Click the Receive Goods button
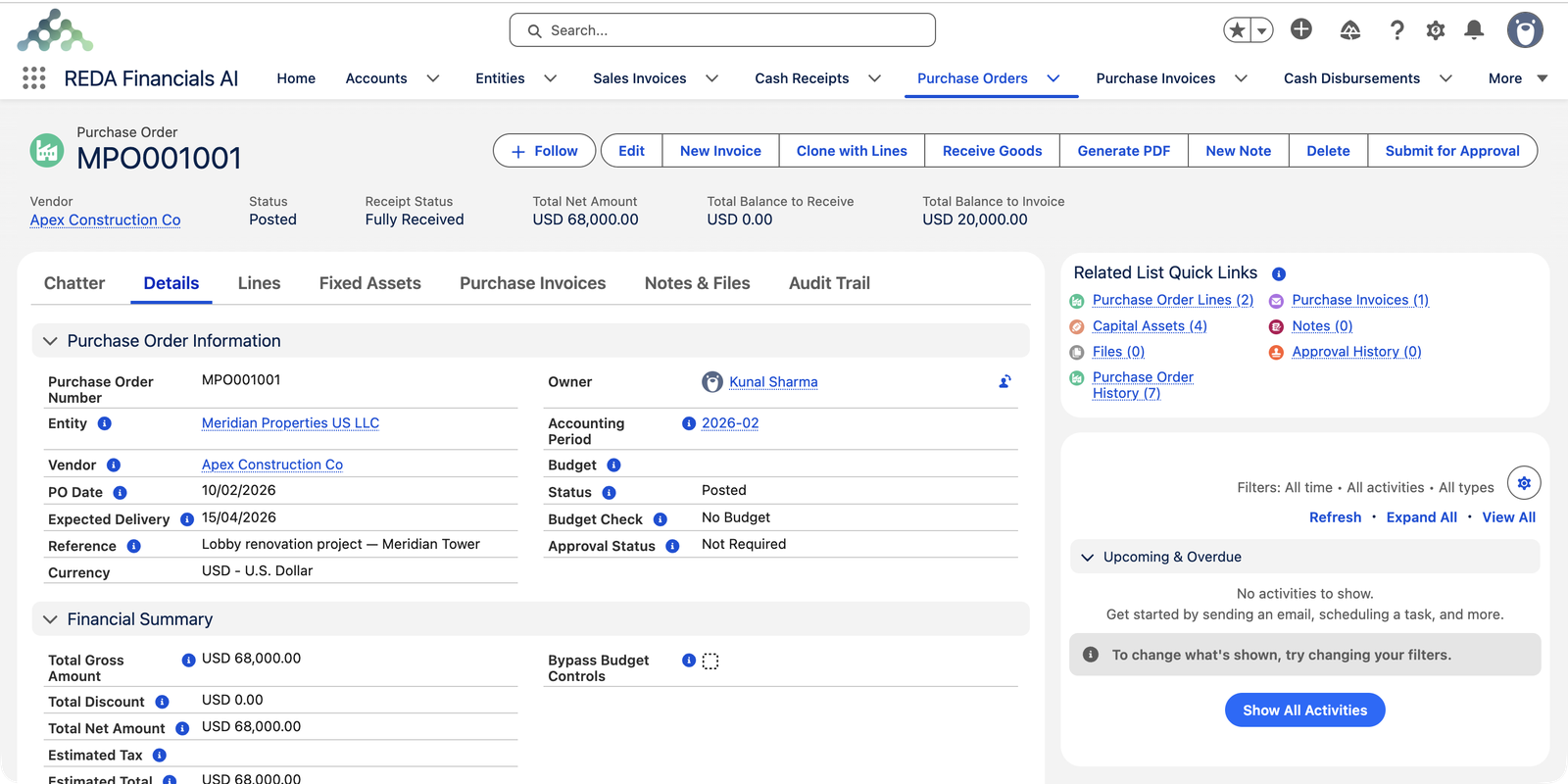The image size is (1568, 784). point(992,151)
